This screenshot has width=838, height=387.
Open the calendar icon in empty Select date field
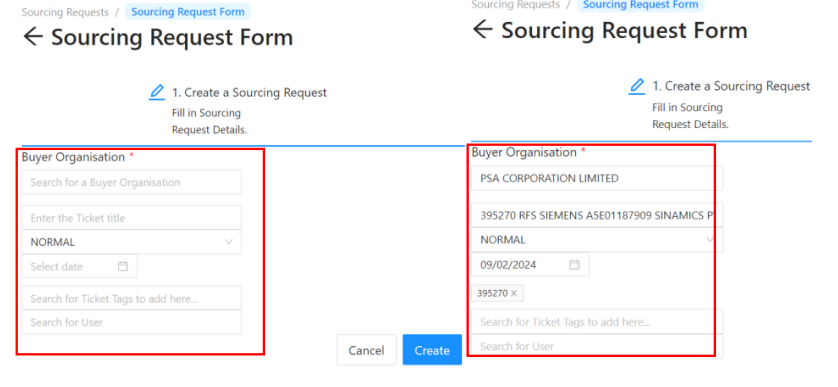point(123,266)
